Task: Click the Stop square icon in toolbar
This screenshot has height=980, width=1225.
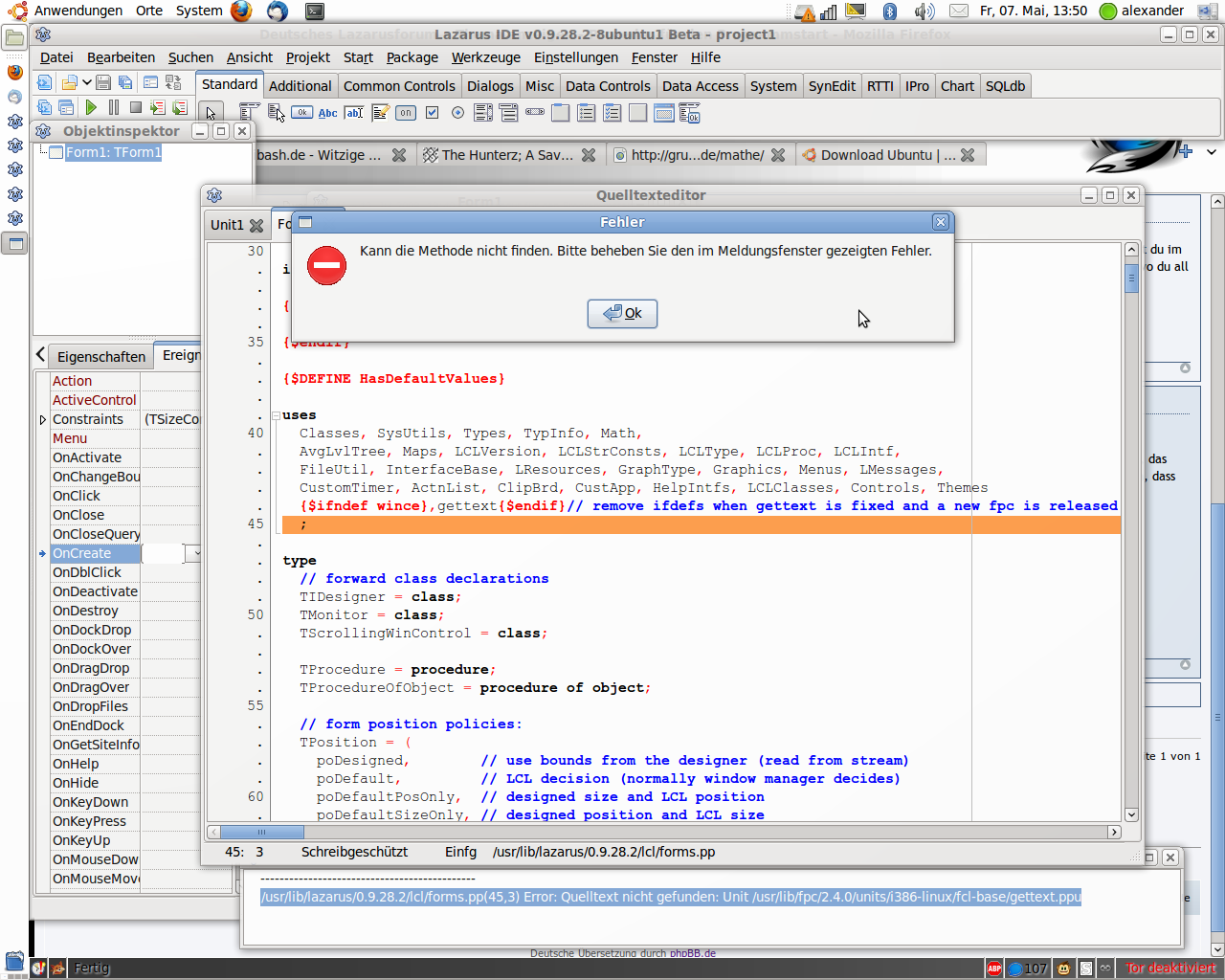Action: [x=136, y=108]
